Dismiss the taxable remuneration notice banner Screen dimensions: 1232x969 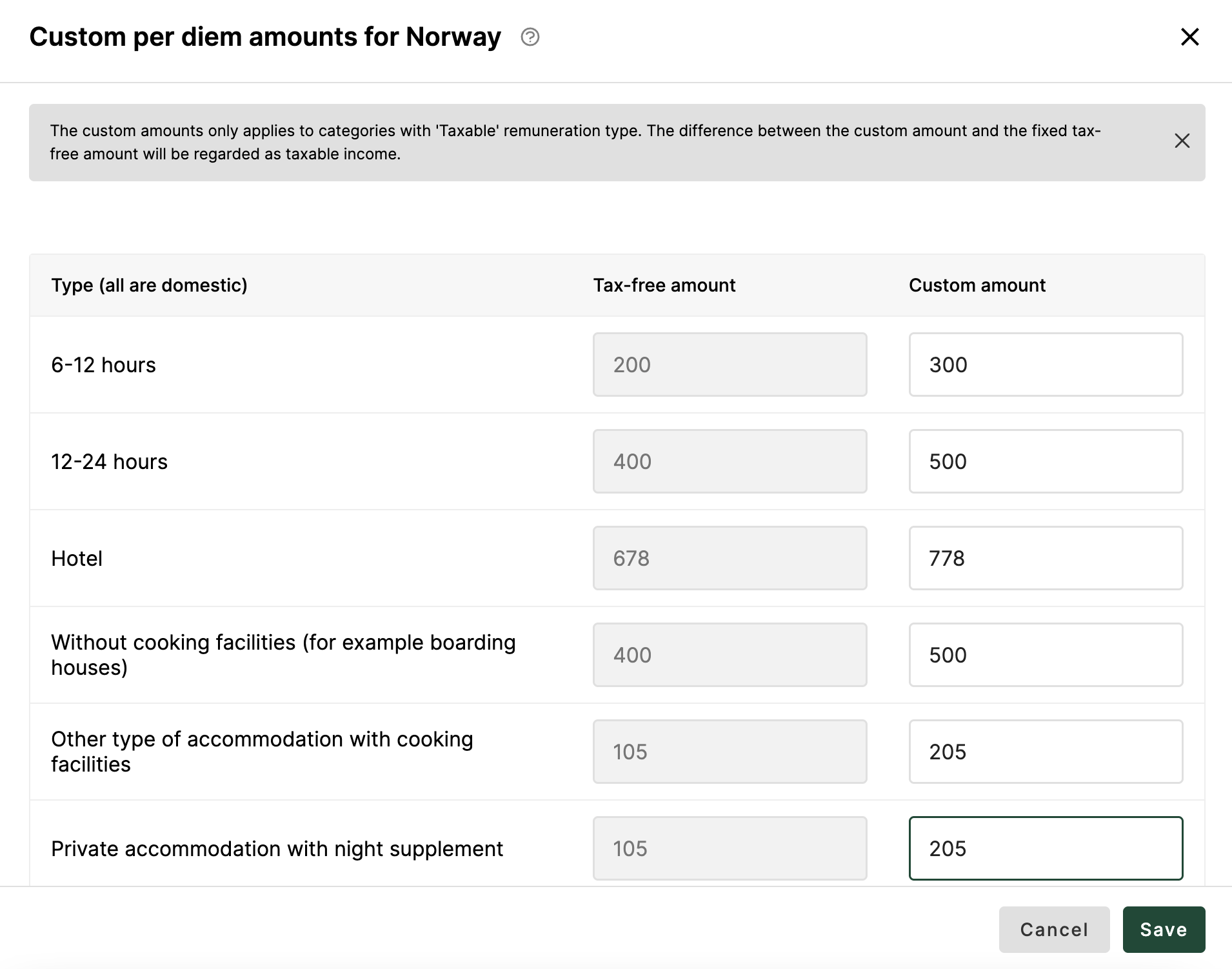1182,141
